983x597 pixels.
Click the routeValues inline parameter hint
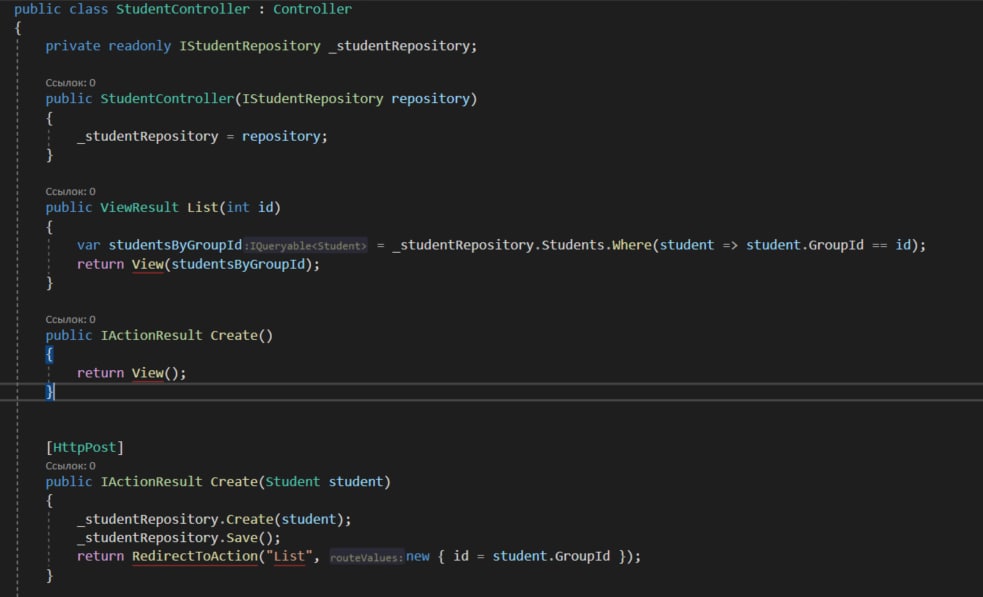tap(367, 557)
